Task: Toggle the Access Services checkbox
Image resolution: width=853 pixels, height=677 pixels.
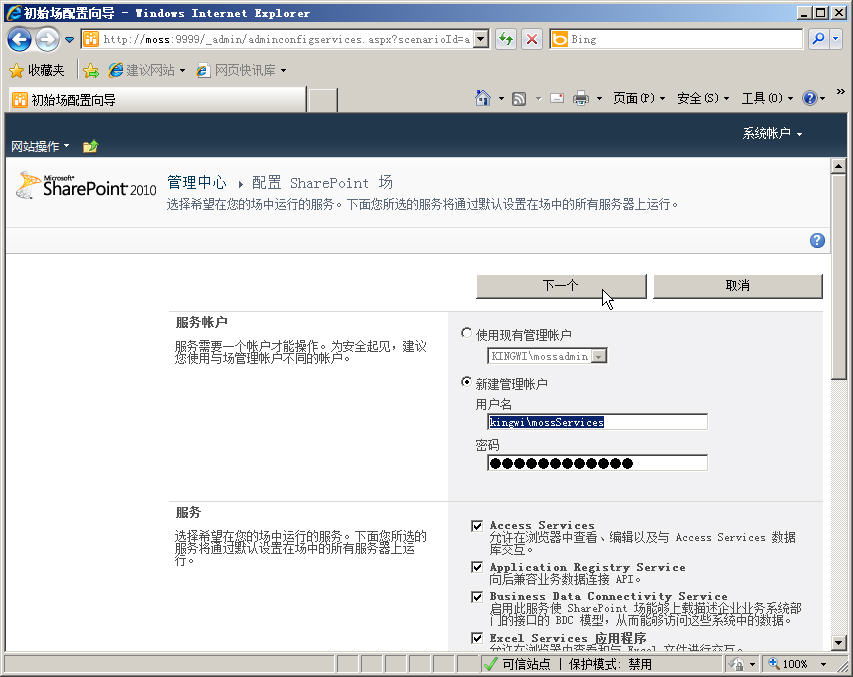Action: point(477,526)
